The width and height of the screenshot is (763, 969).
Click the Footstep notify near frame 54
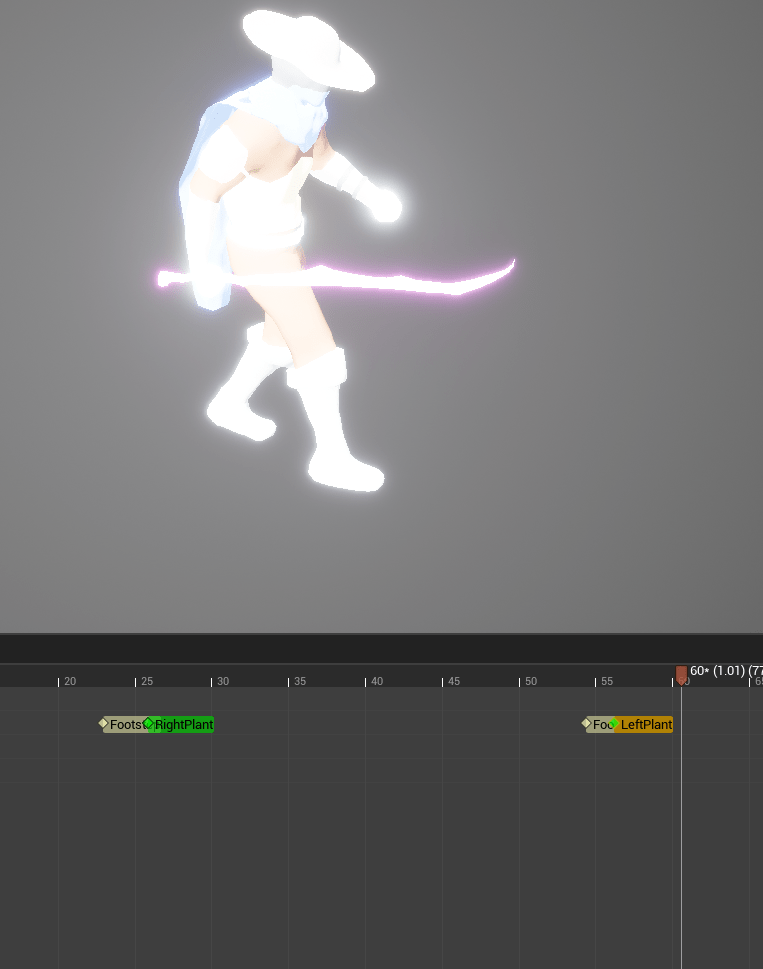coord(601,725)
